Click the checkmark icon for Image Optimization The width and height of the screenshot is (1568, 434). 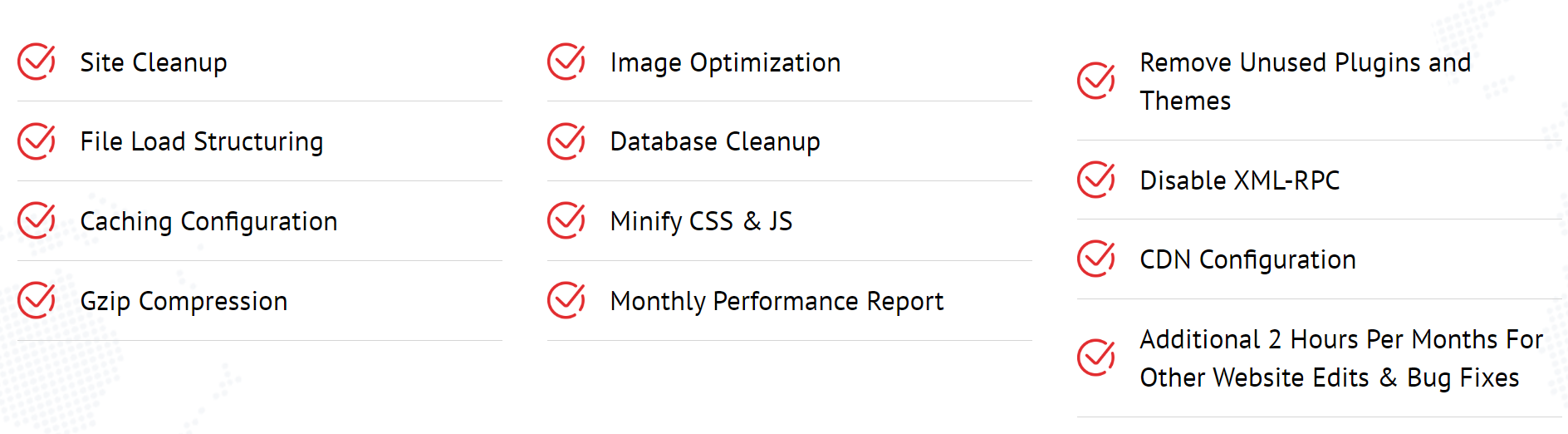(566, 62)
